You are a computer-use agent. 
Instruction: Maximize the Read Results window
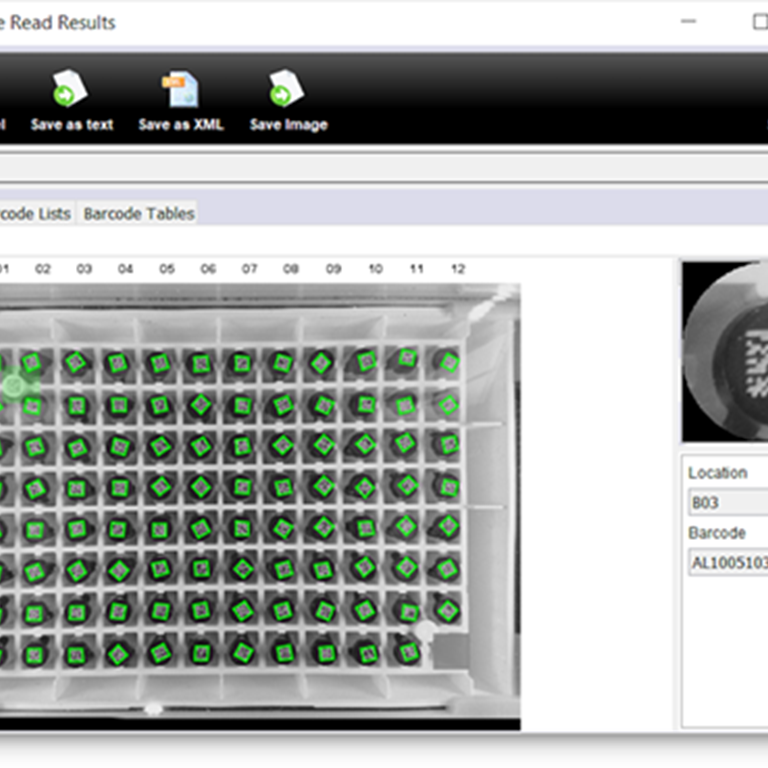pyautogui.click(x=759, y=22)
